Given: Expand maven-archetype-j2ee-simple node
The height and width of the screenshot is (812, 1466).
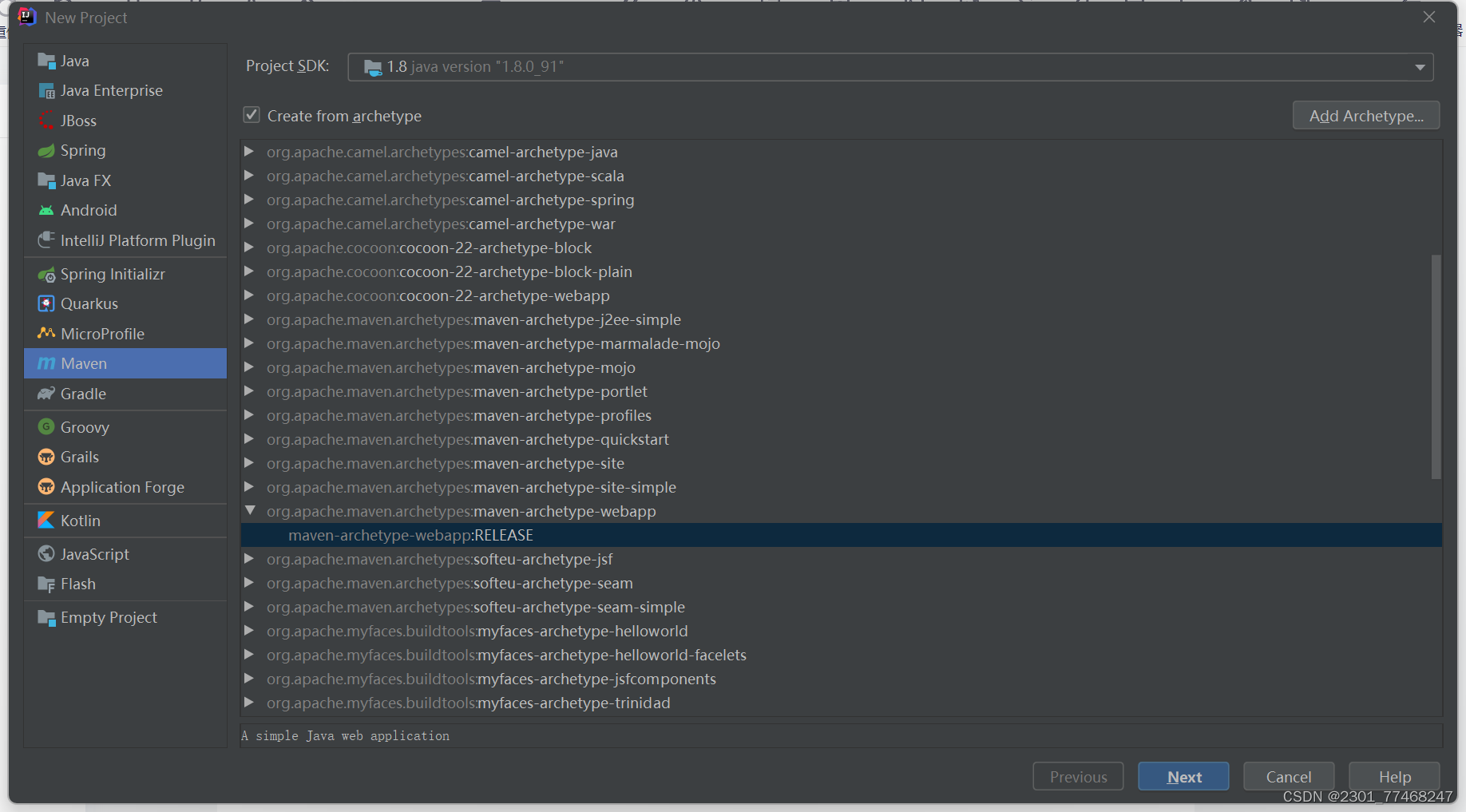Looking at the screenshot, I should 249,319.
